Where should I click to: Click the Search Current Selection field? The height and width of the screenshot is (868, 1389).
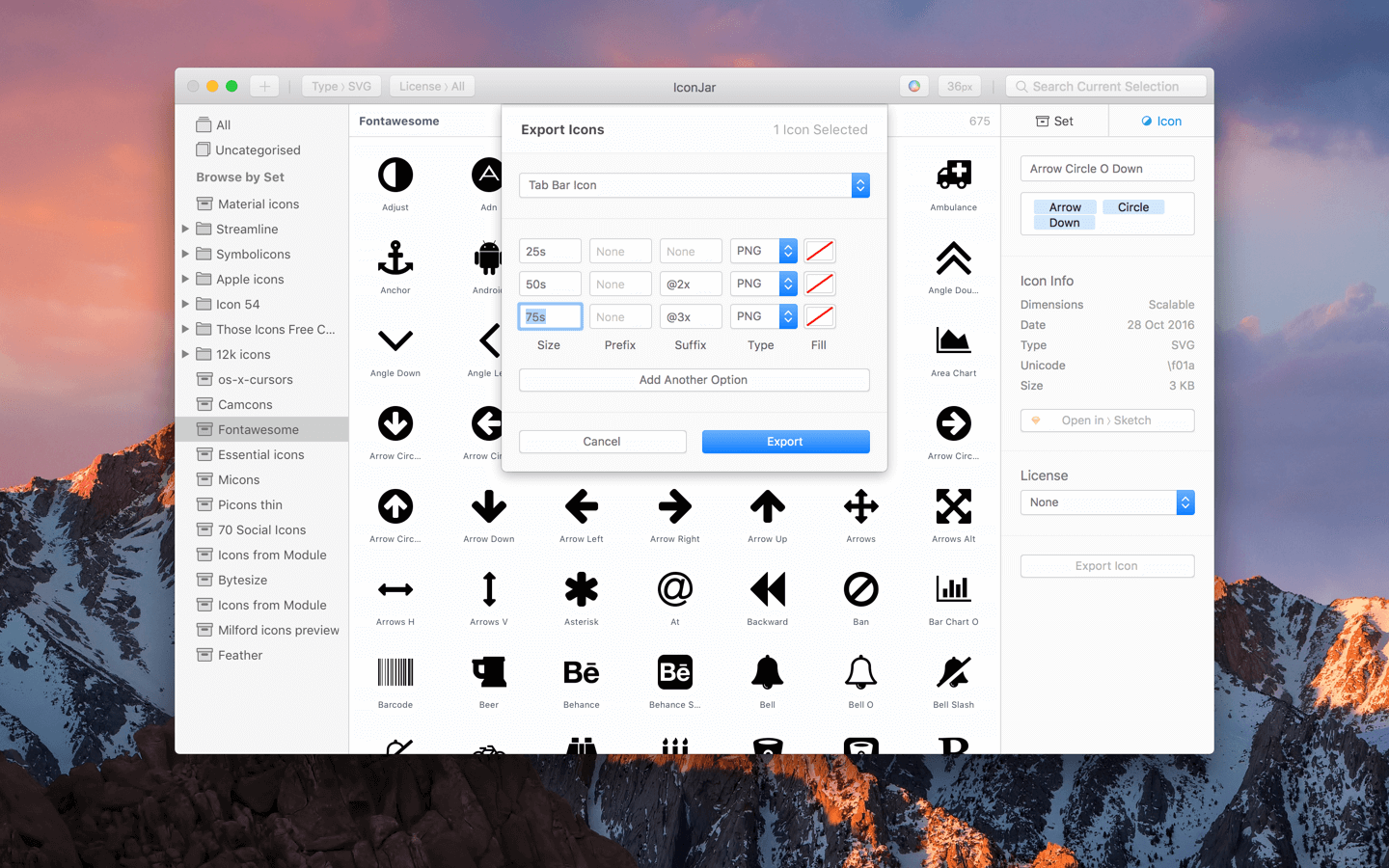click(1105, 86)
